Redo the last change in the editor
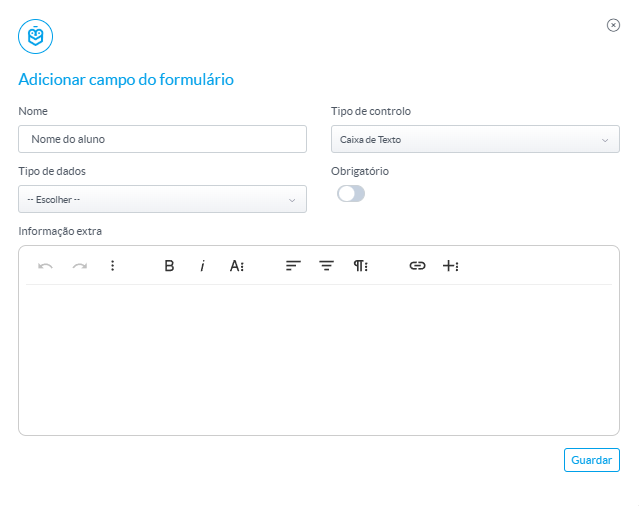This screenshot has height=506, width=639. (79, 266)
